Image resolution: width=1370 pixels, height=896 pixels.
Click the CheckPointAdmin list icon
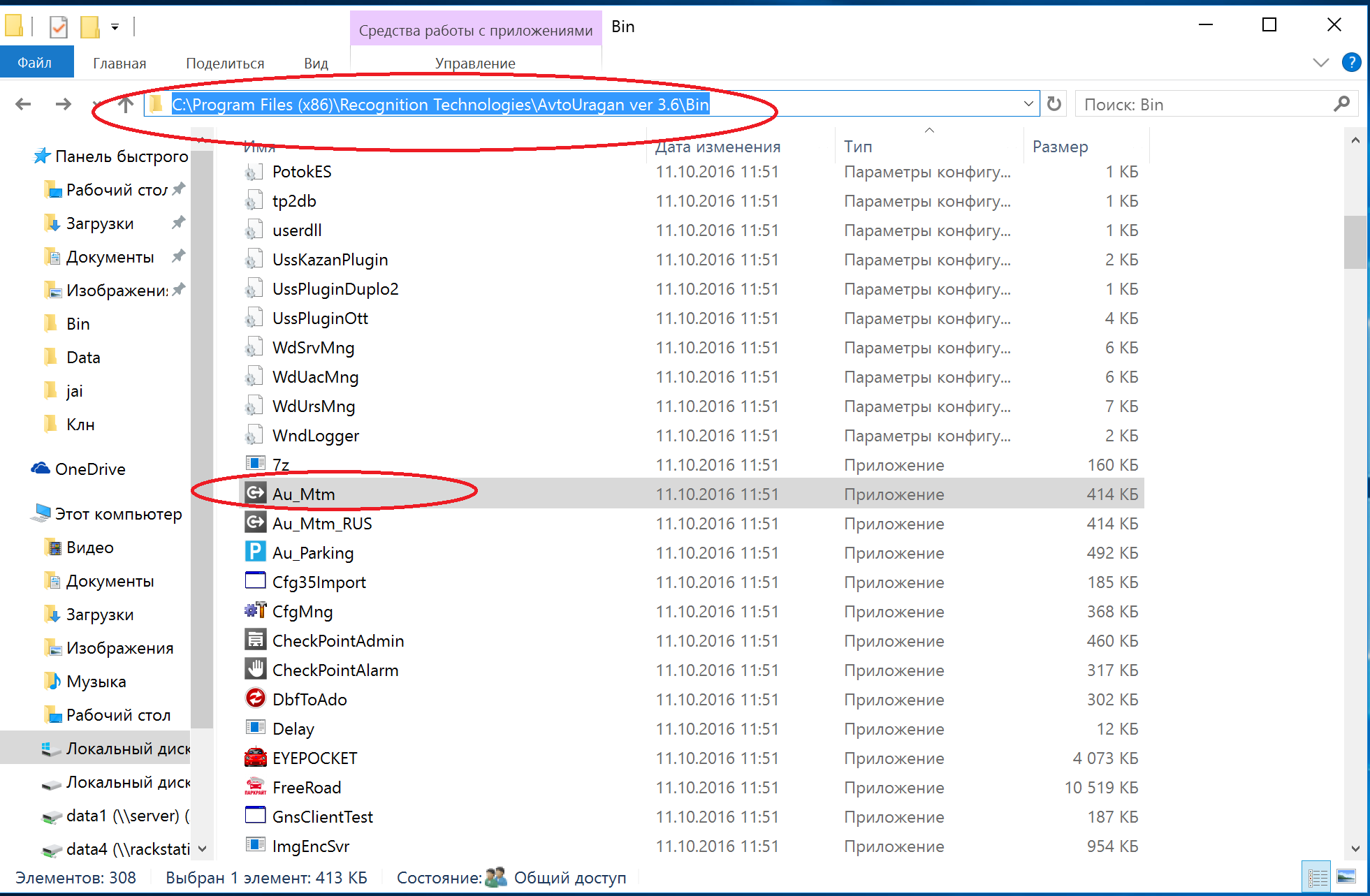255,640
